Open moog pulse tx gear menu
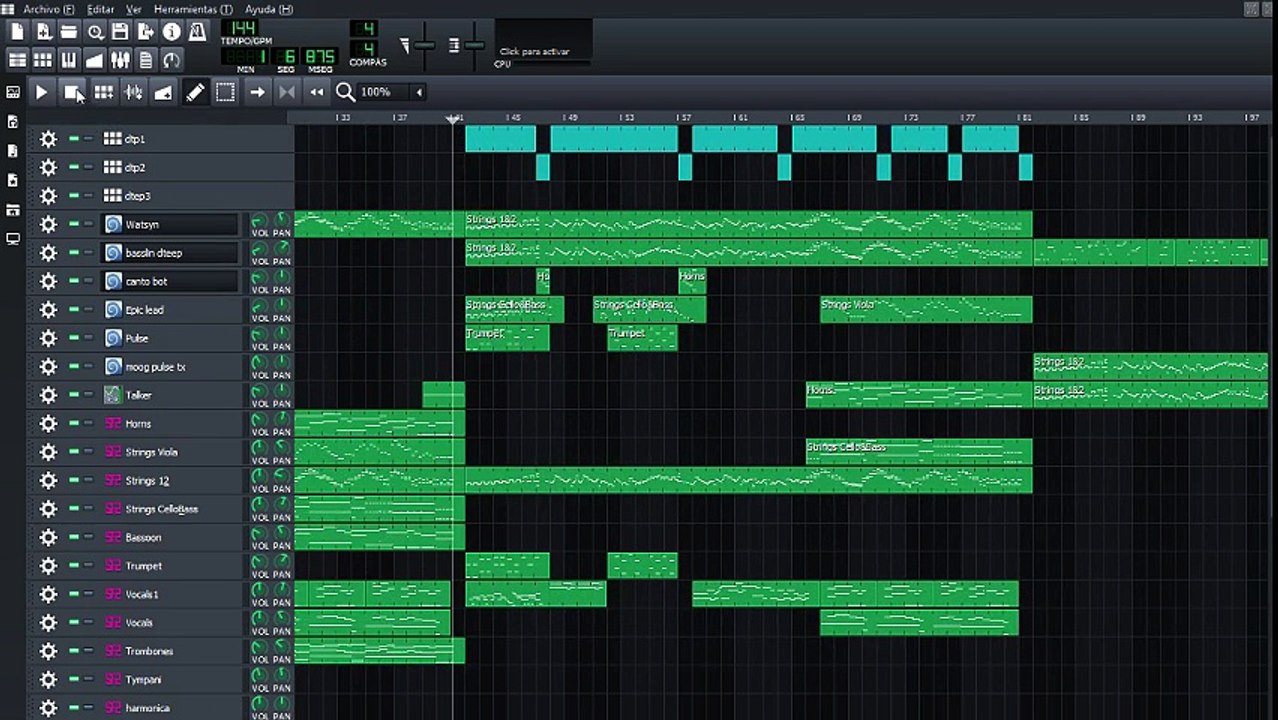1278x720 pixels. pos(48,366)
